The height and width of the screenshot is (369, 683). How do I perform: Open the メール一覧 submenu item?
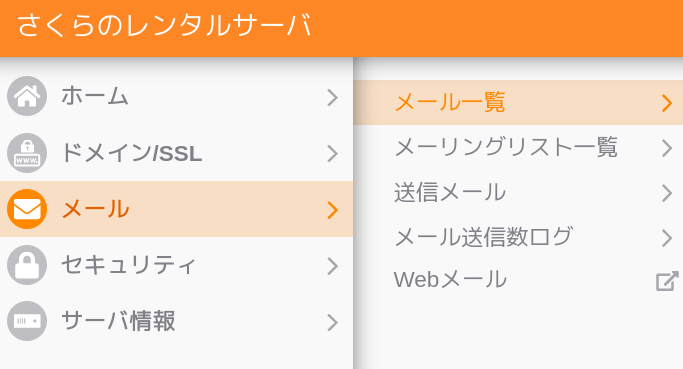[518, 102]
